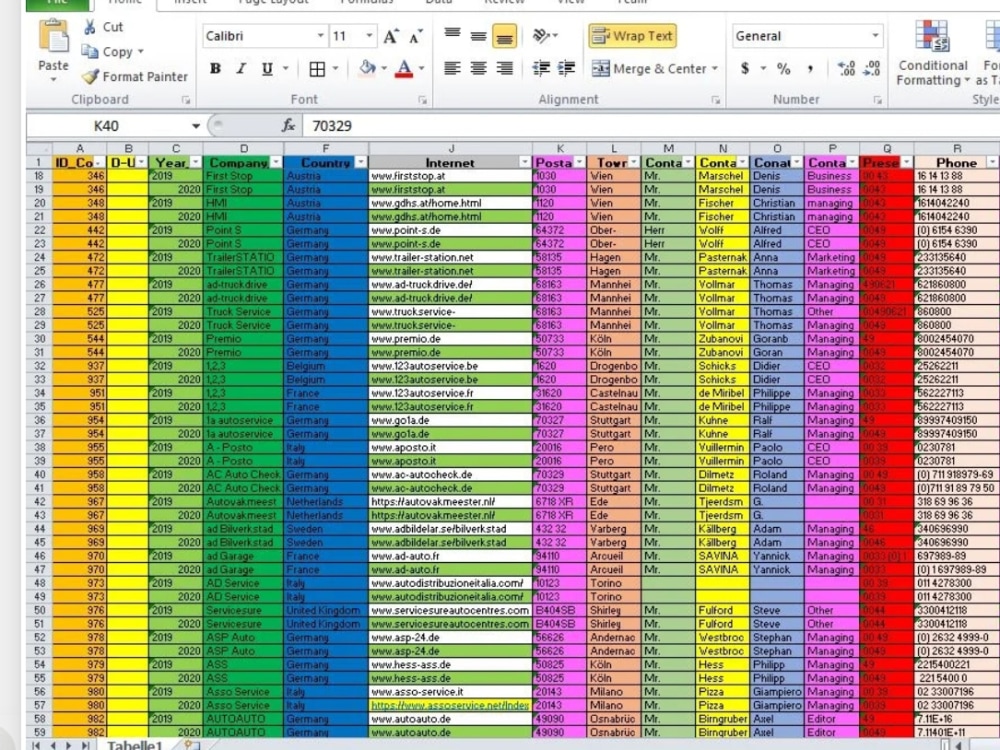Decrease Decimal places
1000x750 pixels.
tap(872, 68)
